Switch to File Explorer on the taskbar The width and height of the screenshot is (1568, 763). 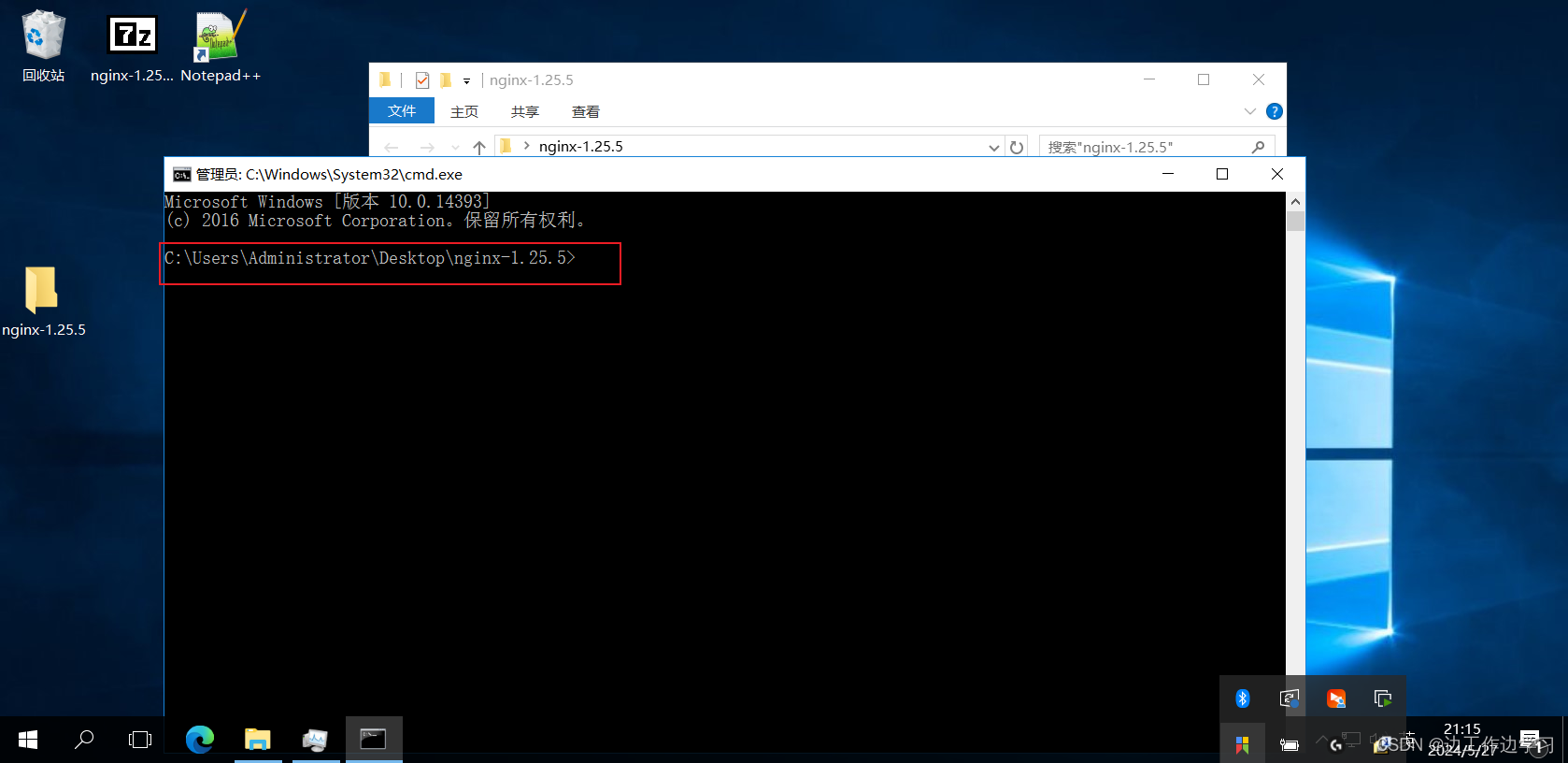click(257, 740)
